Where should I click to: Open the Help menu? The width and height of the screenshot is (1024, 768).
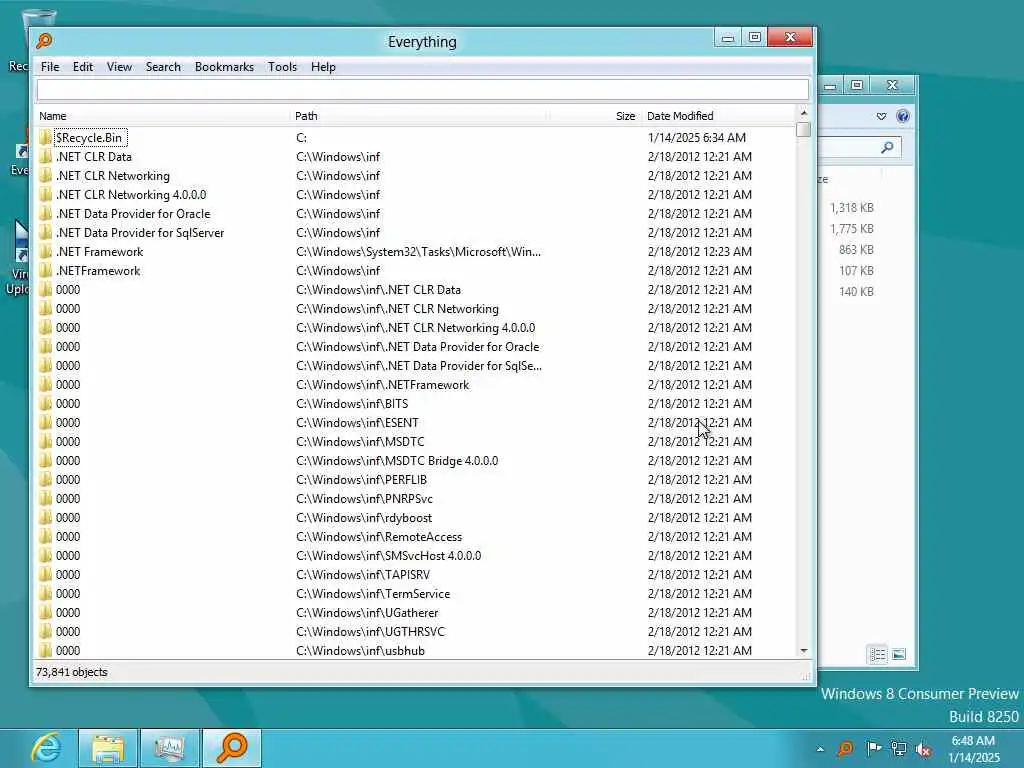click(x=323, y=67)
